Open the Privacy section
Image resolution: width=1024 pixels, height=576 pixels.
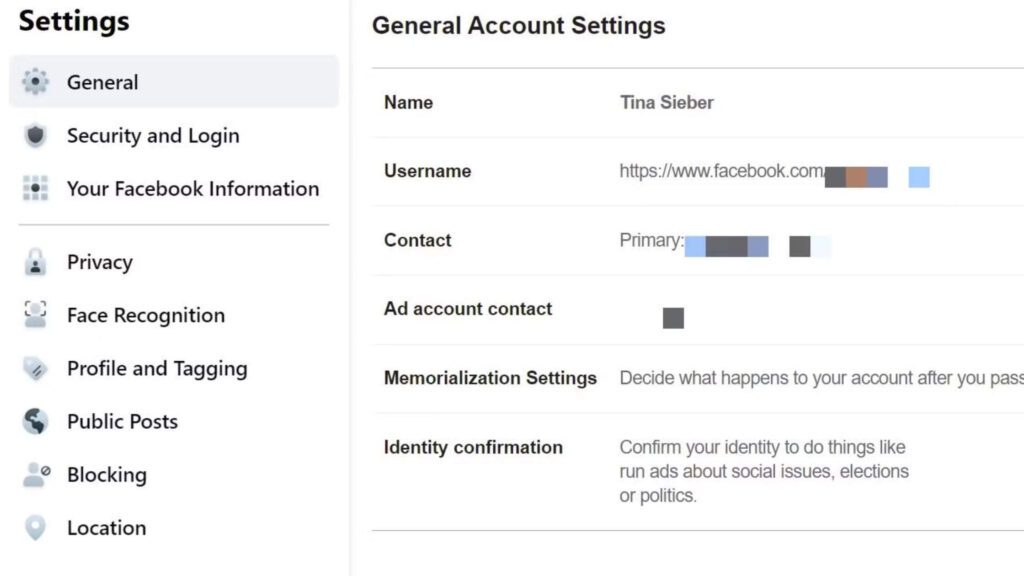coord(100,262)
